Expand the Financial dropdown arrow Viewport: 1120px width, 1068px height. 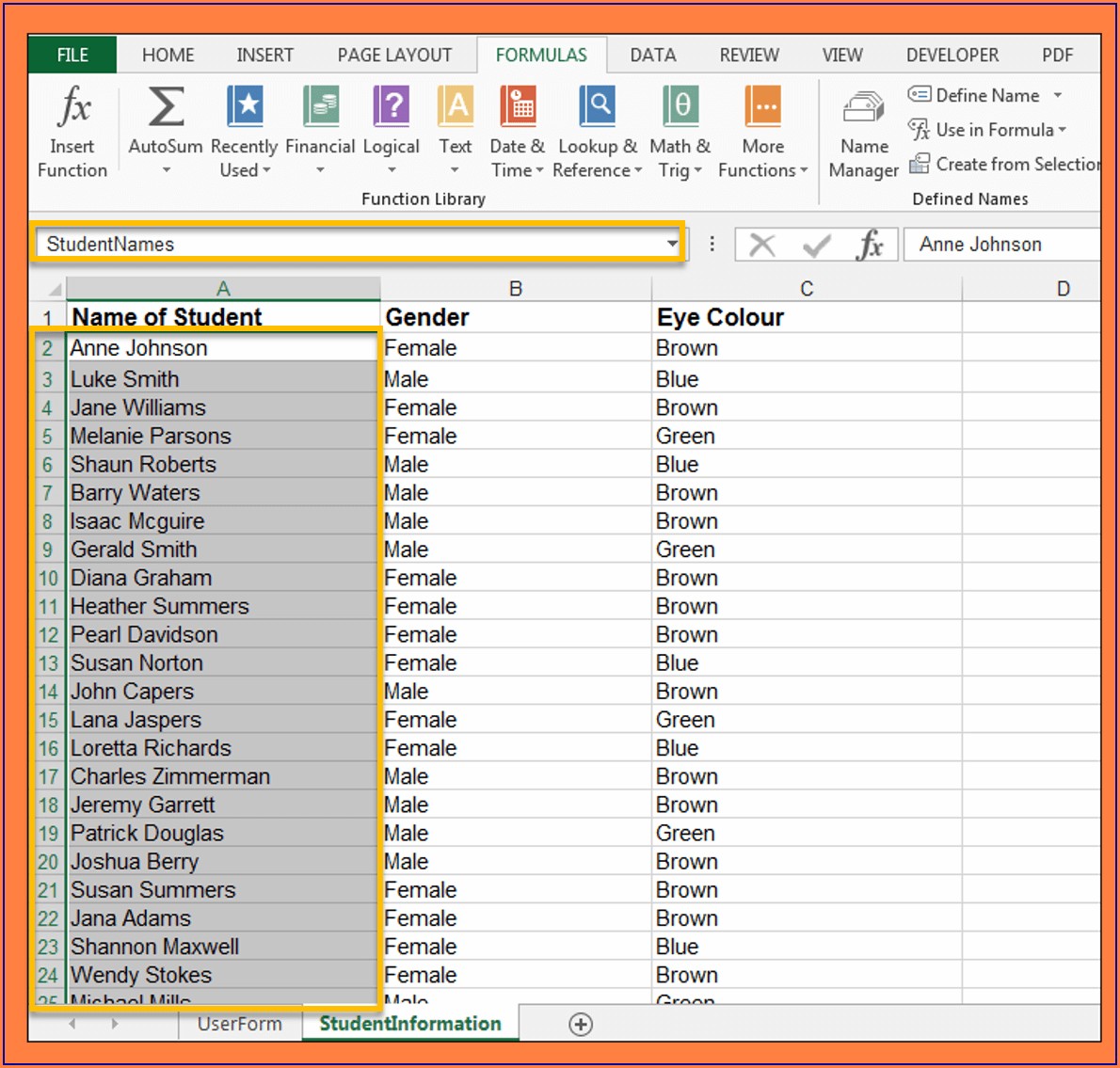pyautogui.click(x=320, y=170)
